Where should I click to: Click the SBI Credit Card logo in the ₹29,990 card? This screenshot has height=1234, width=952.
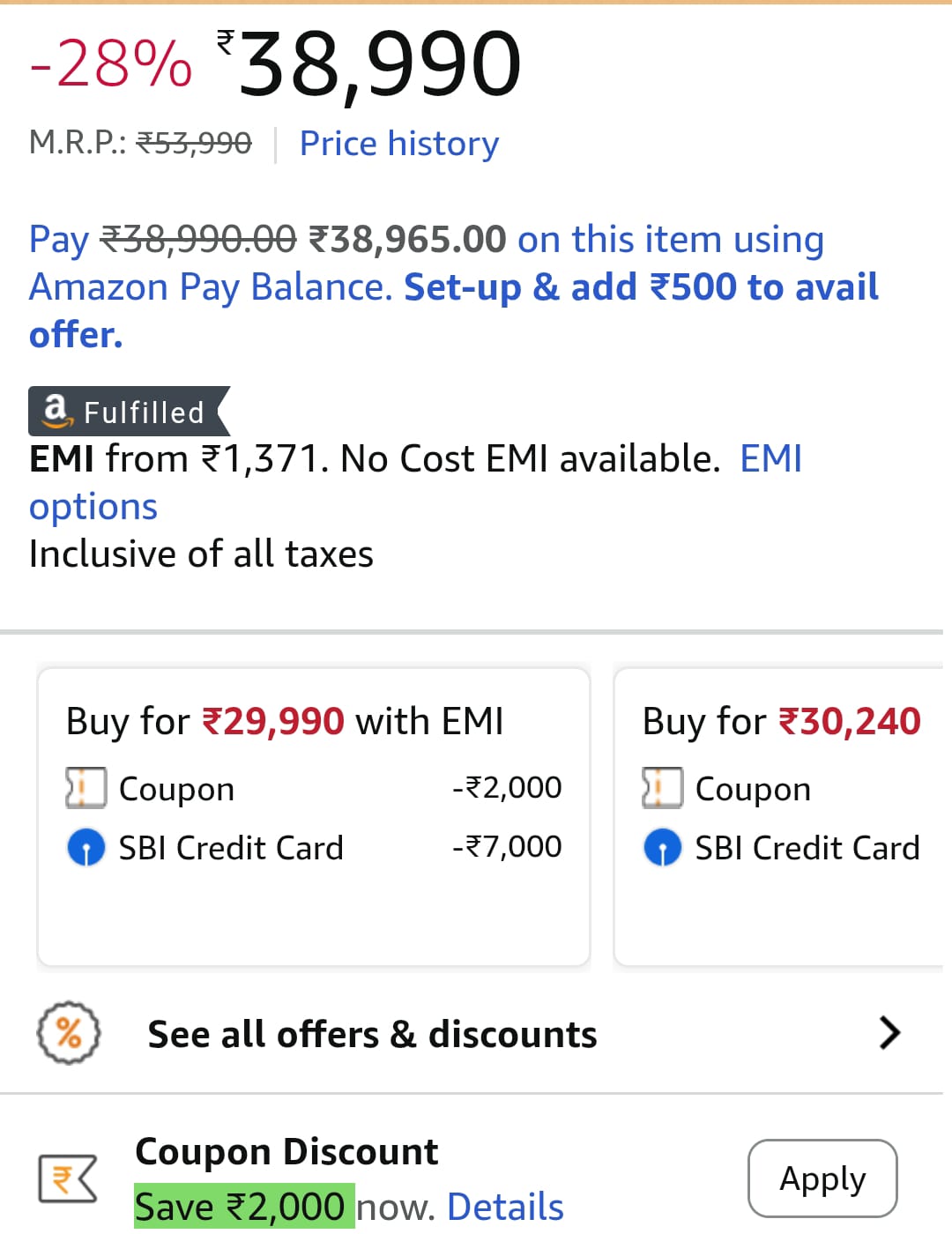coord(86,847)
